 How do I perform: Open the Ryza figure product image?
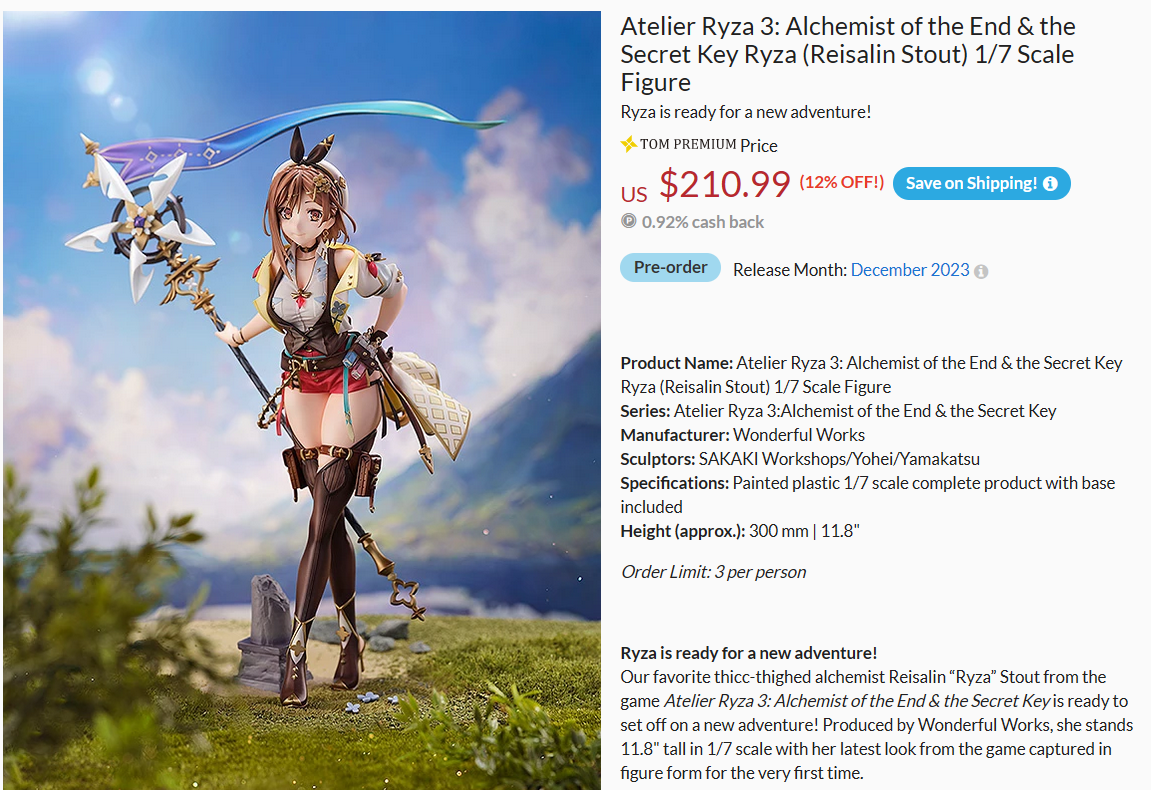pyautogui.click(x=302, y=400)
